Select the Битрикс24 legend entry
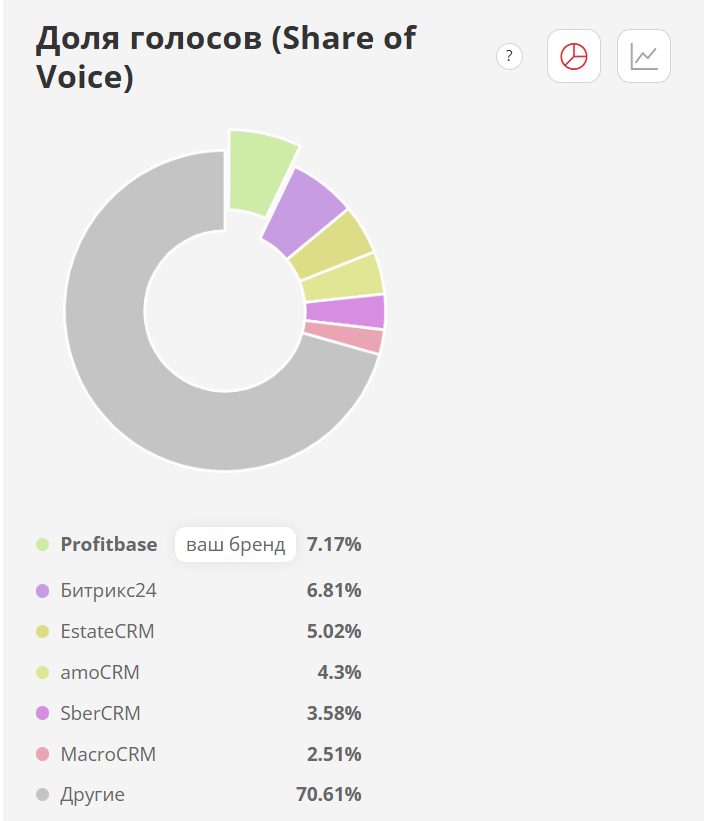Image resolution: width=708 pixels, height=821 pixels. pos(108,591)
